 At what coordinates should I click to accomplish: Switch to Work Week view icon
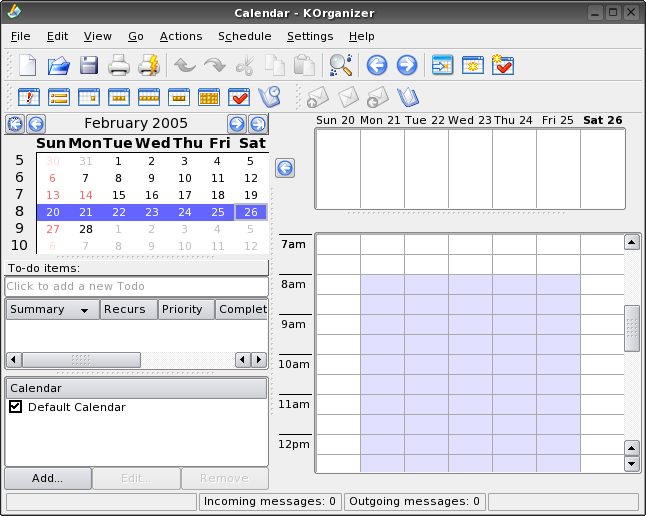pyautogui.click(x=119, y=97)
